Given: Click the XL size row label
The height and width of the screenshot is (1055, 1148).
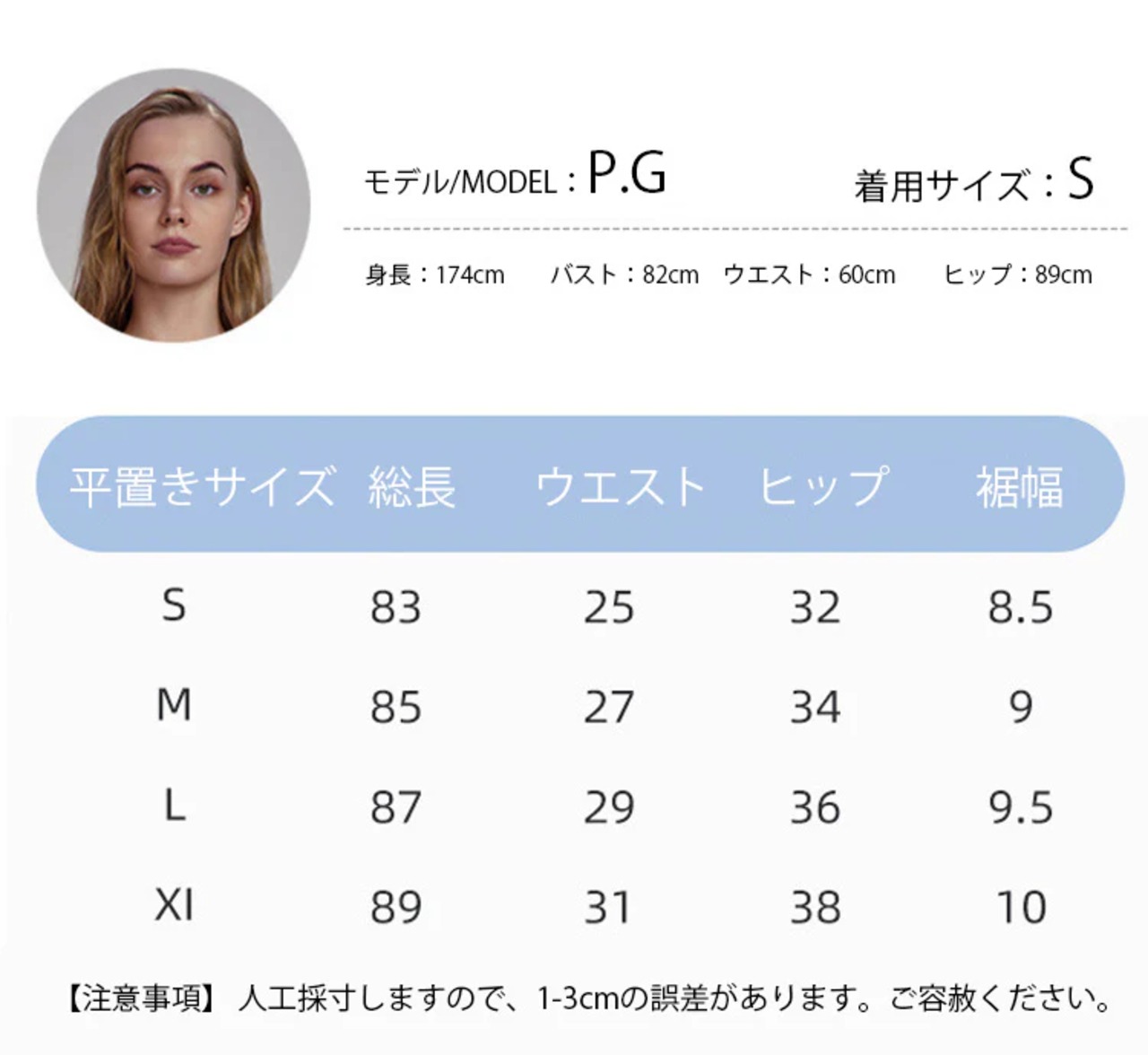Looking at the screenshot, I should [x=174, y=905].
